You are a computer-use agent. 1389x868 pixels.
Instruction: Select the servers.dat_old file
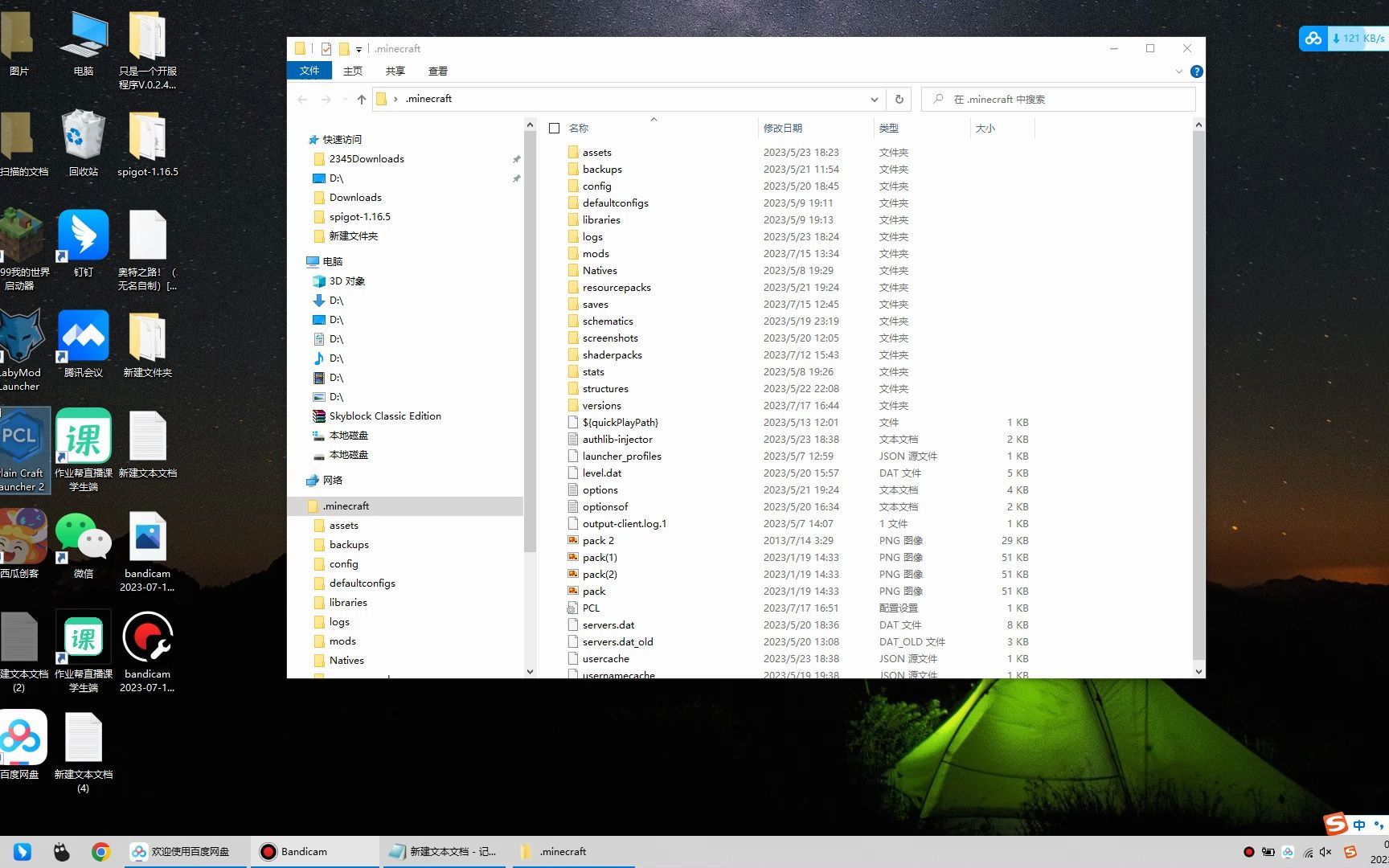[617, 642]
